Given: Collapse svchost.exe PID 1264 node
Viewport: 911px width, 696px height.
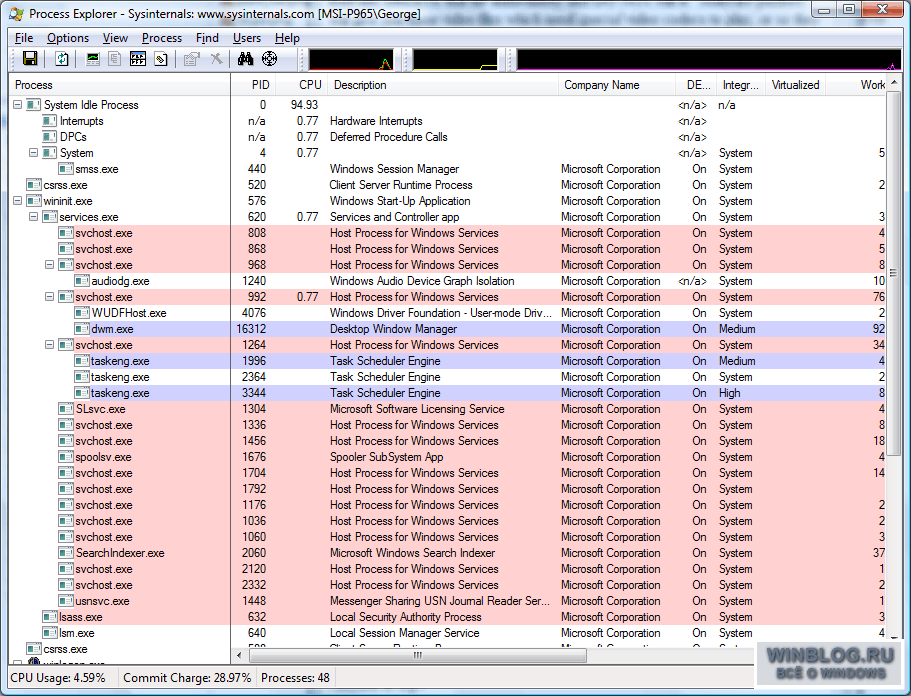Looking at the screenshot, I should (50, 345).
